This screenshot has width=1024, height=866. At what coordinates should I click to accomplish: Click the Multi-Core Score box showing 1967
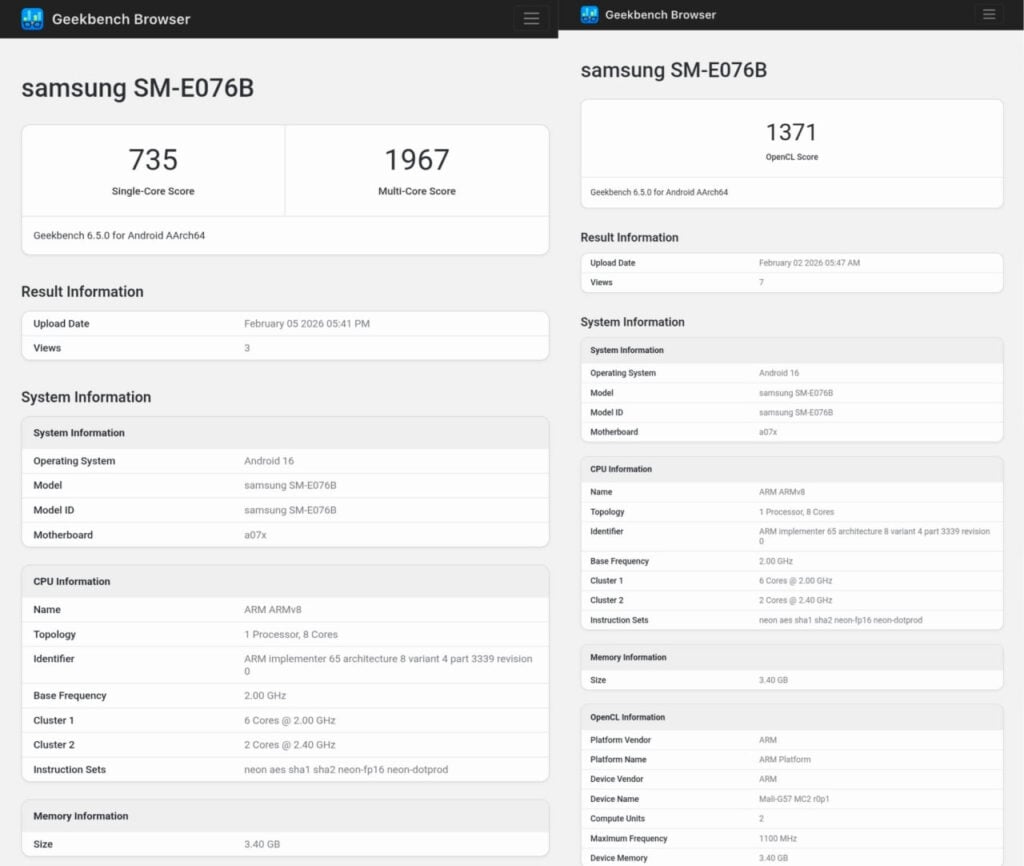(417, 169)
